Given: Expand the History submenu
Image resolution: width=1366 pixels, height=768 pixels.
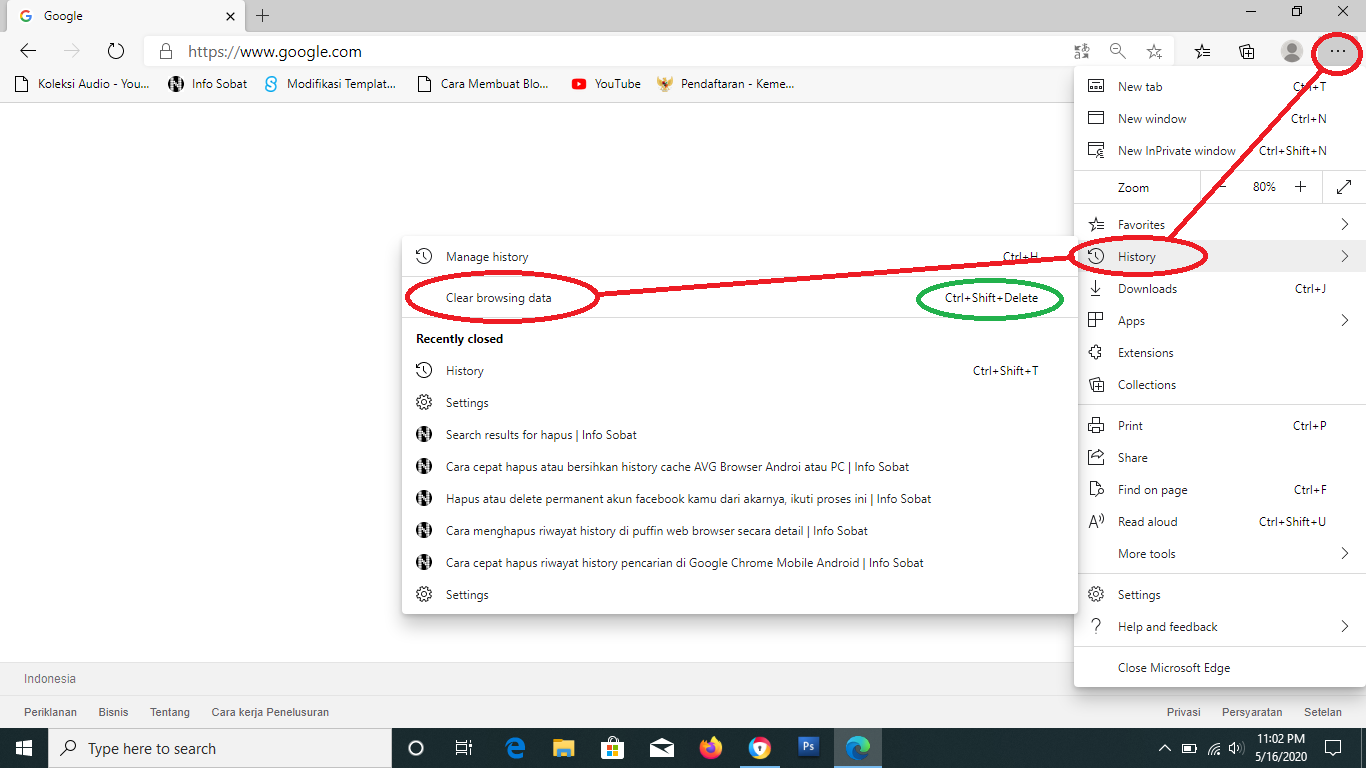Looking at the screenshot, I should point(1219,257).
